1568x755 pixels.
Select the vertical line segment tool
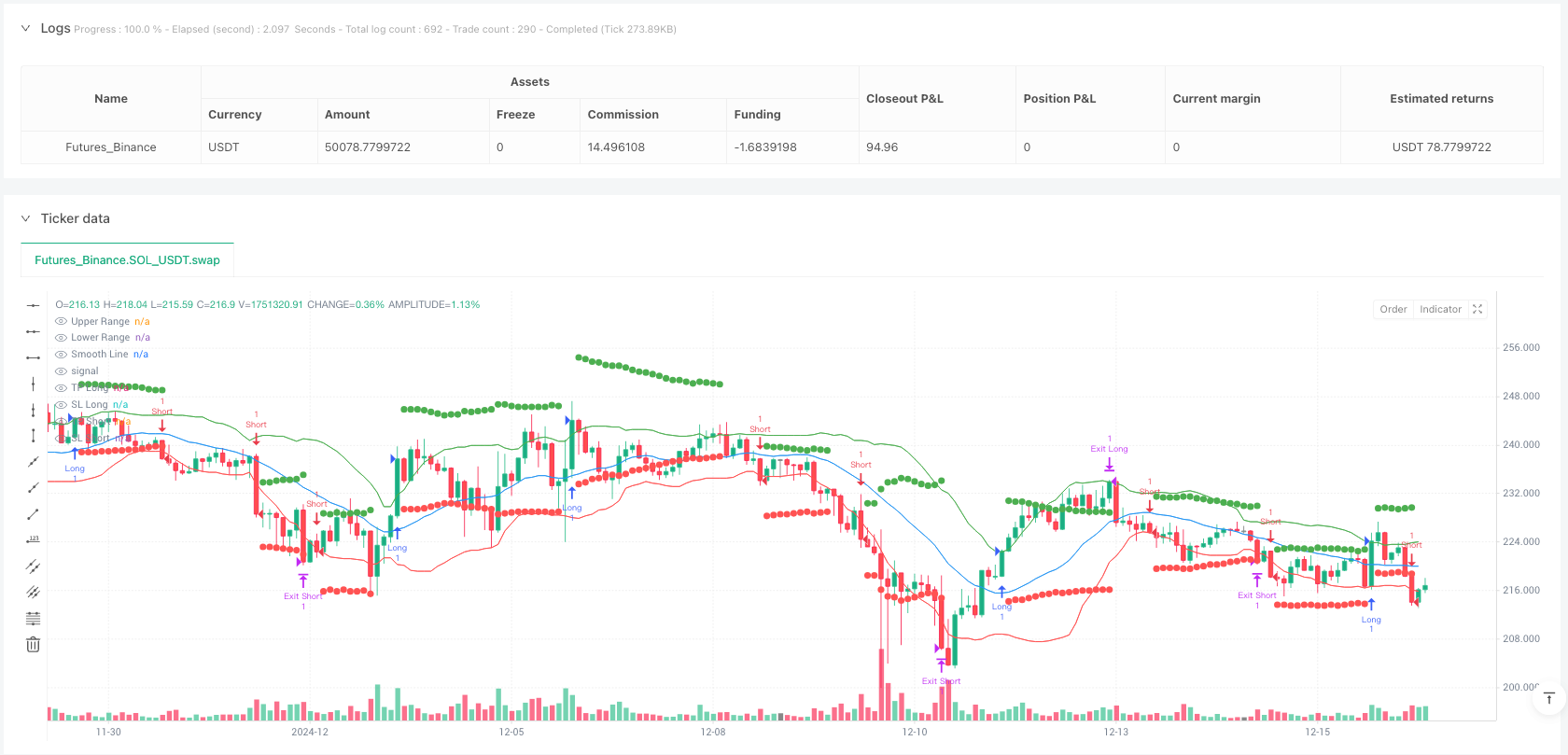[x=33, y=435]
